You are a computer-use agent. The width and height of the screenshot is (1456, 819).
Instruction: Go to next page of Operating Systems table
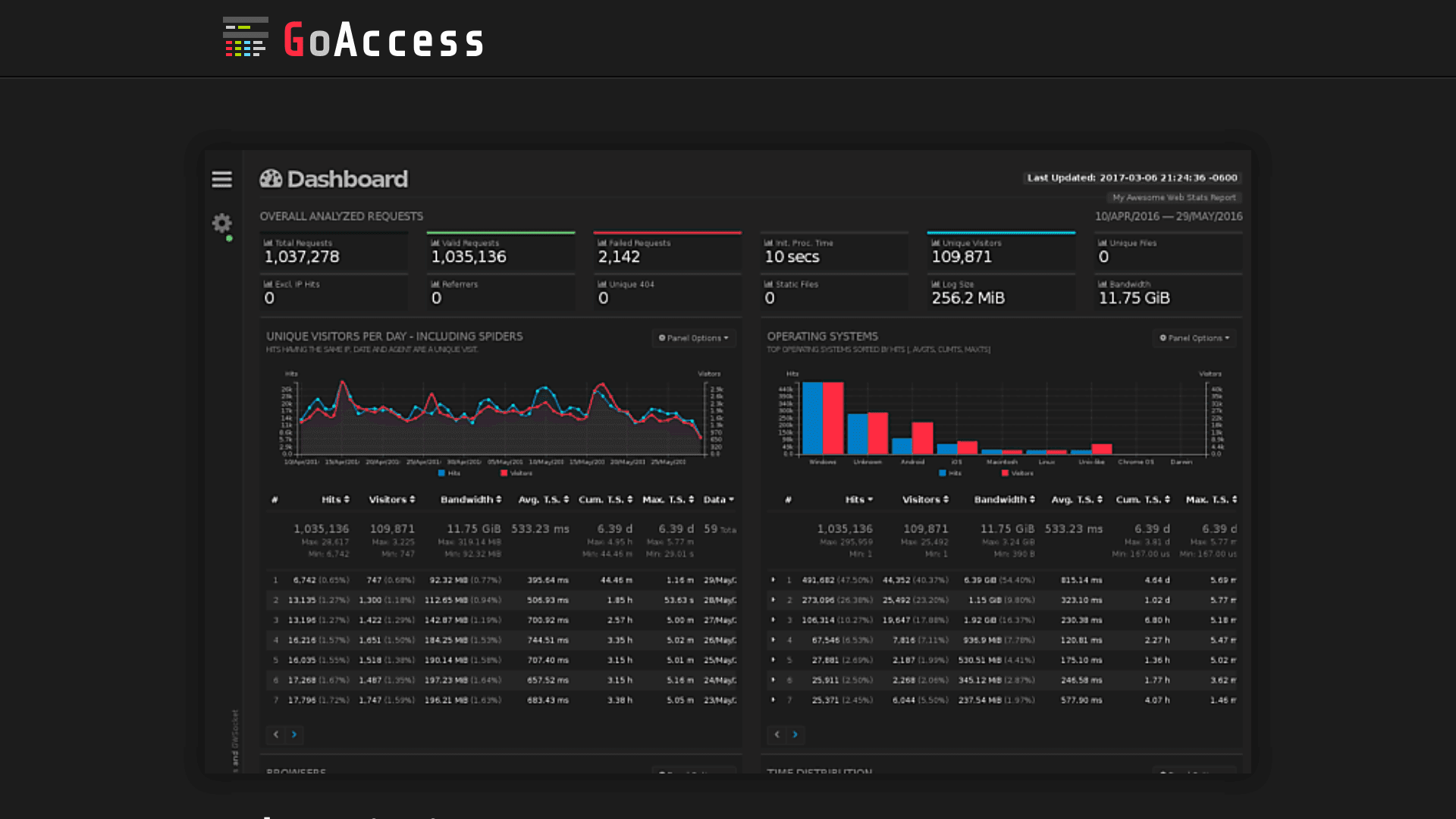coord(795,734)
